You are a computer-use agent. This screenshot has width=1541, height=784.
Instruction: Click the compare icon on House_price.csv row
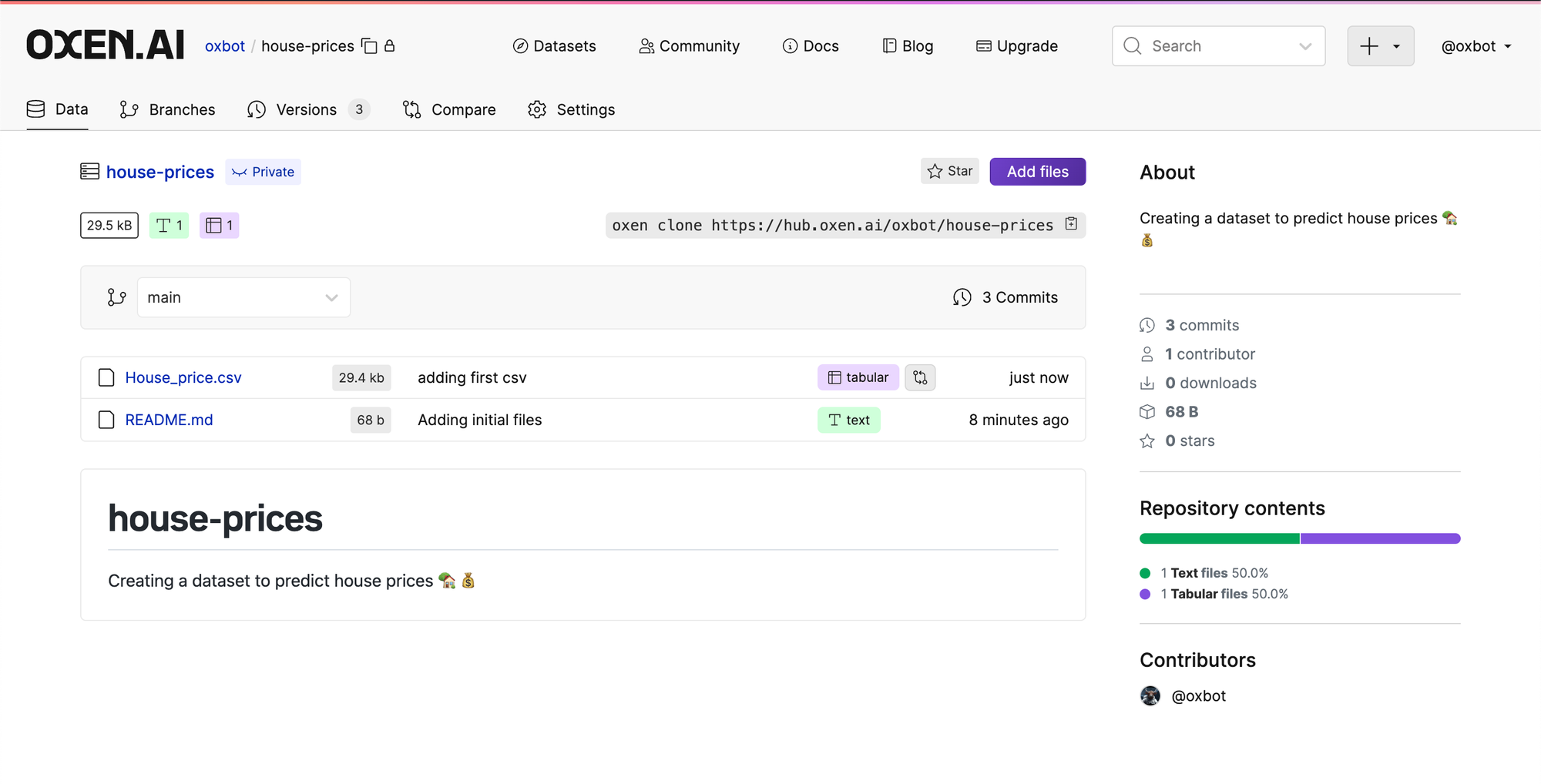coord(920,377)
